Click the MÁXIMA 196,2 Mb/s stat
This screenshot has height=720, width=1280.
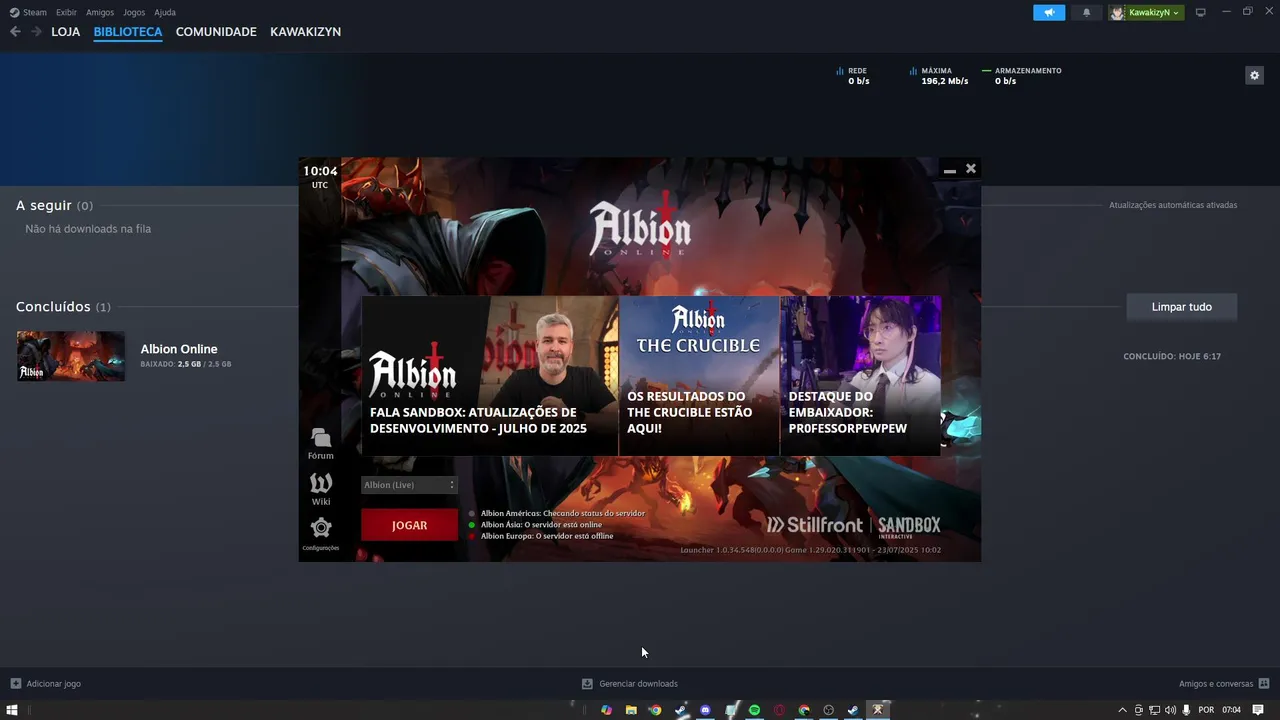[938, 76]
